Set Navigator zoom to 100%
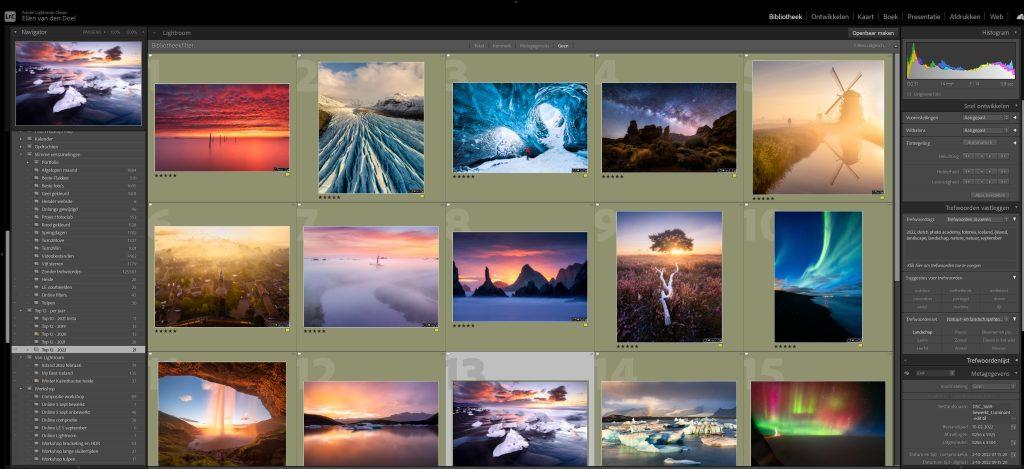Screen dimensions: 1024x469 [x=115, y=32]
